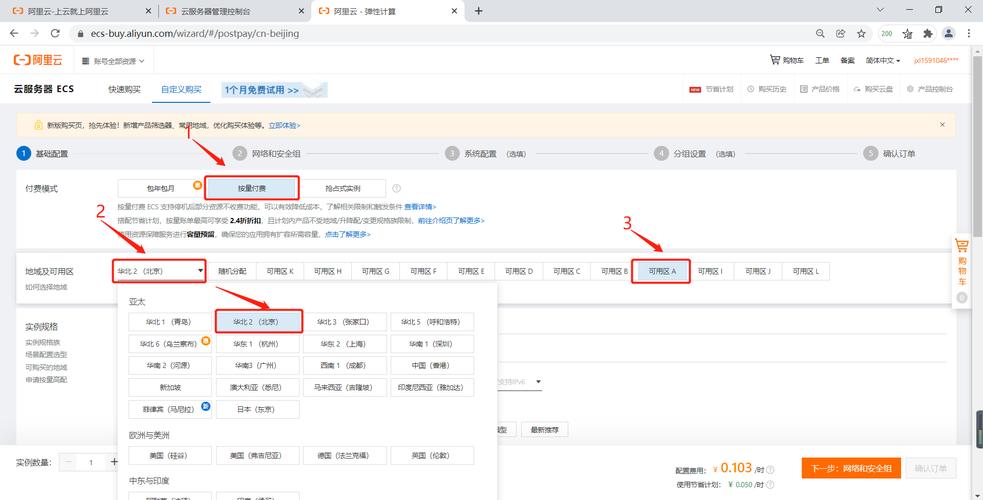Screen dimensions: 983x500
Task: Click the address bar URL field
Action: pos(439,33)
